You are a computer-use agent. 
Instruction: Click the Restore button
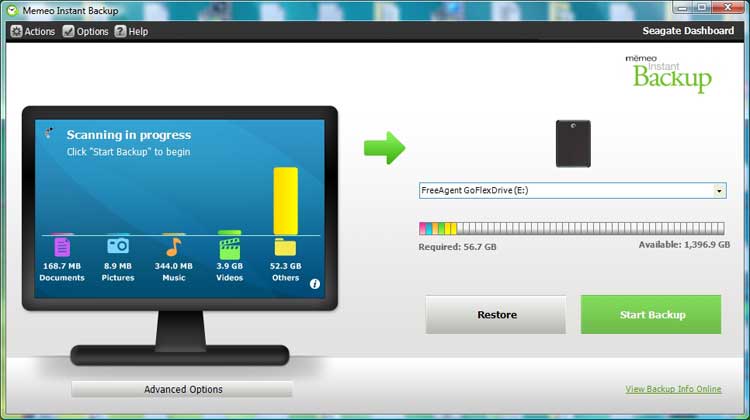[496, 314]
